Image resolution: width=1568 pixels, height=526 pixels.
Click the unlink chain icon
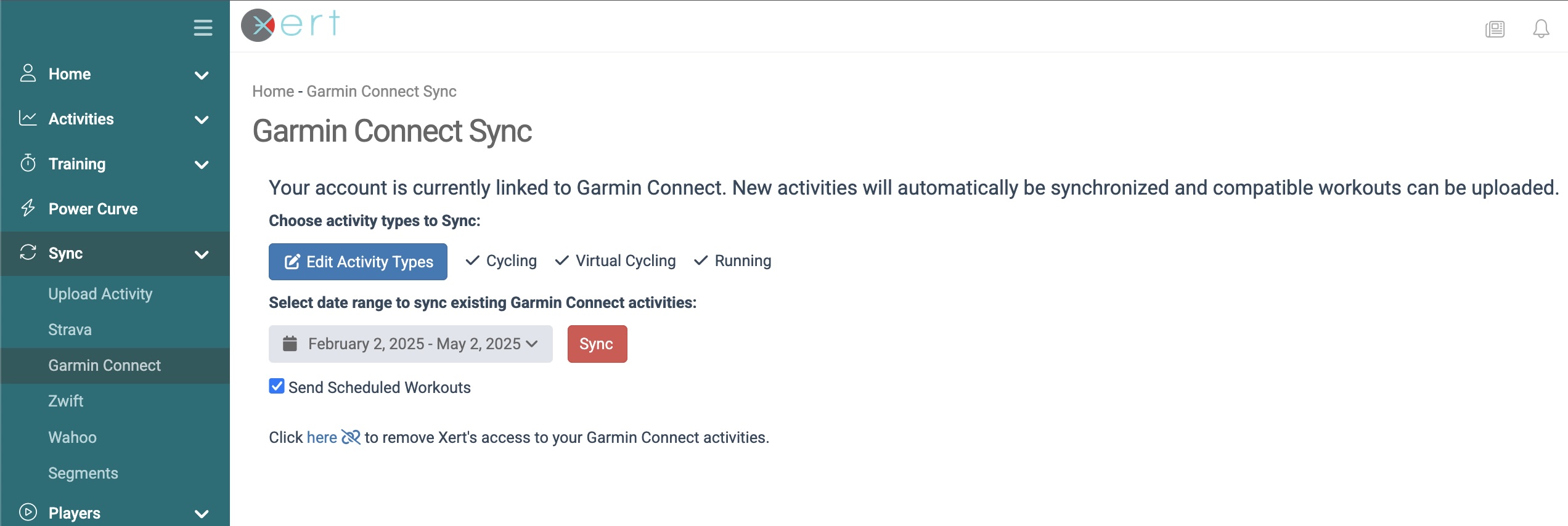pos(351,437)
